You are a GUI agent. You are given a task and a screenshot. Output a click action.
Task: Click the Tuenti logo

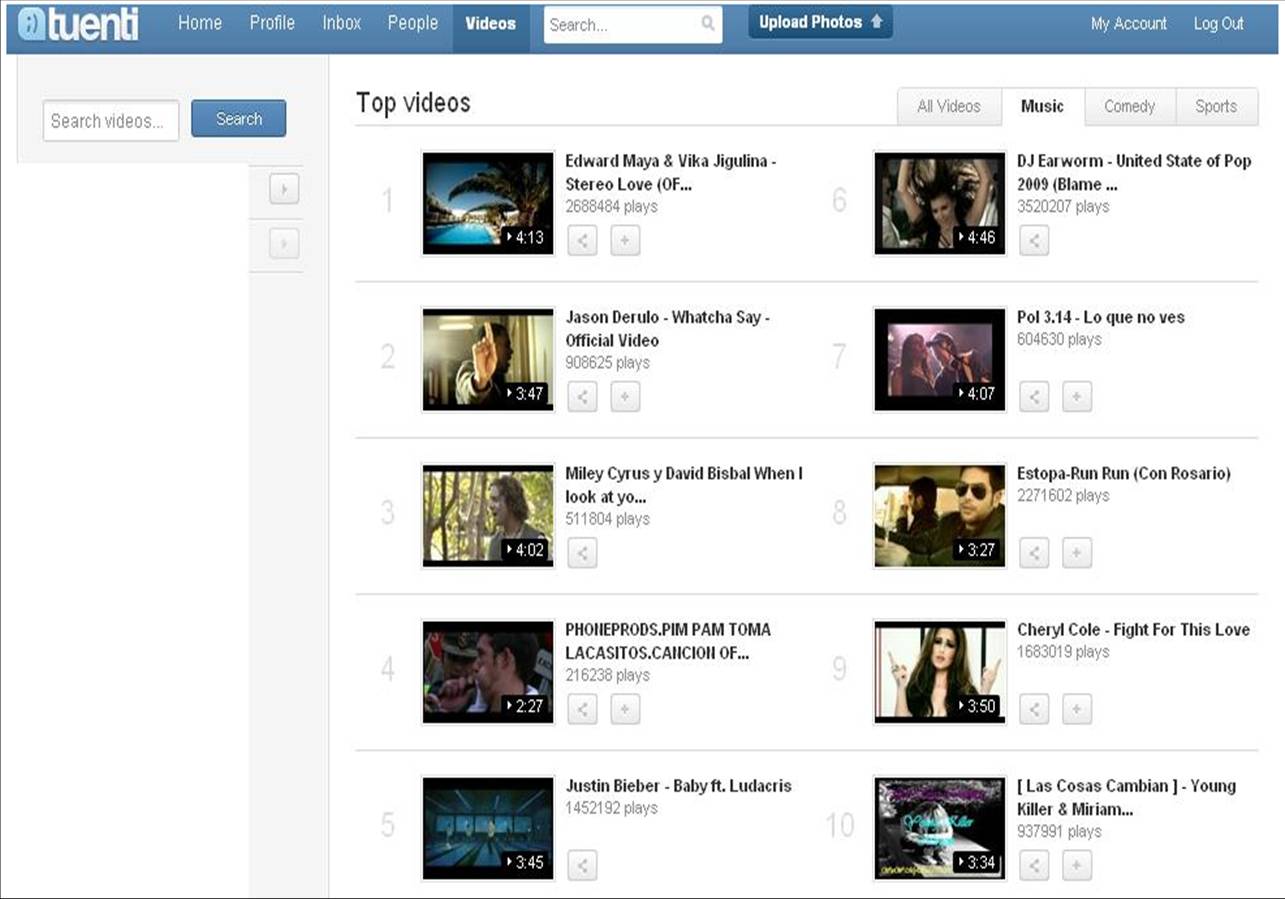(x=79, y=24)
